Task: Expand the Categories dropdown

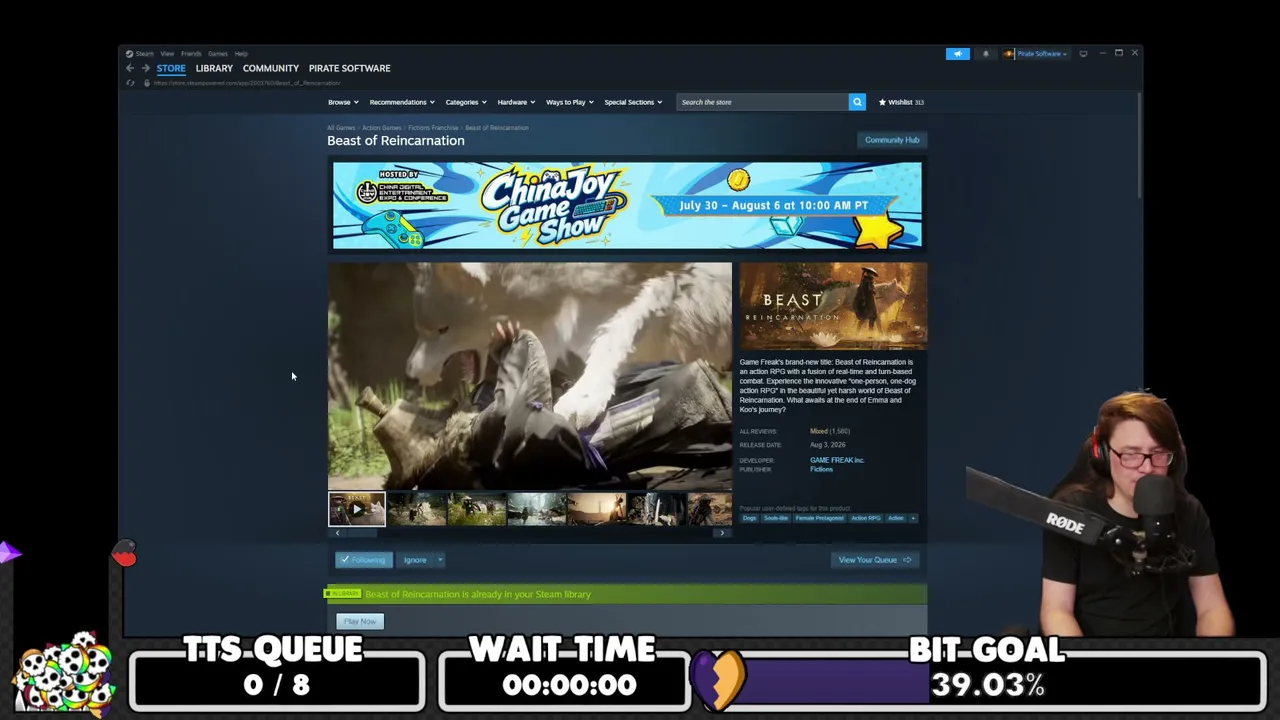Action: 466,102
